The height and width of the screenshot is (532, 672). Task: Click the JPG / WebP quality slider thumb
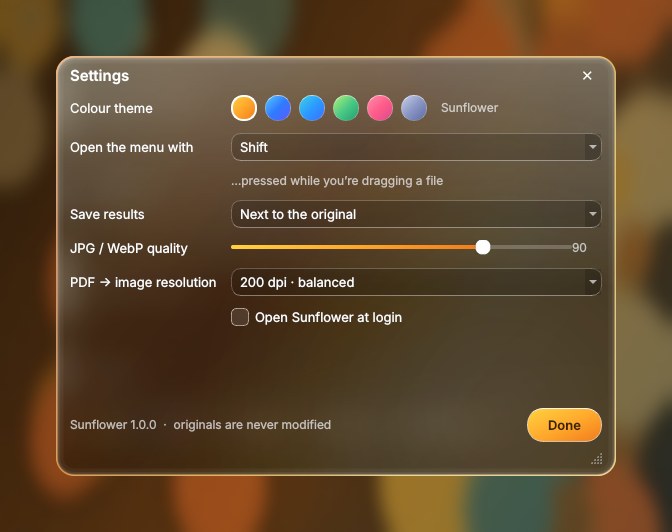[x=483, y=247]
